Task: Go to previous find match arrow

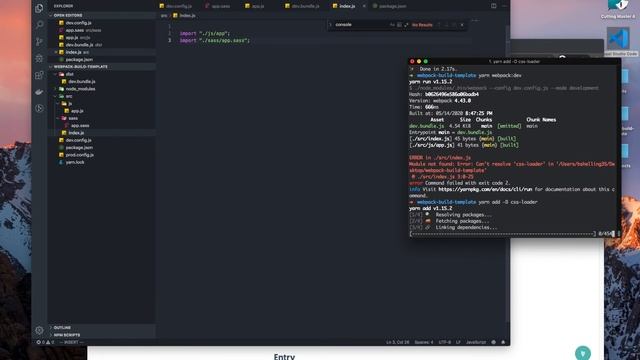Action: [439, 25]
